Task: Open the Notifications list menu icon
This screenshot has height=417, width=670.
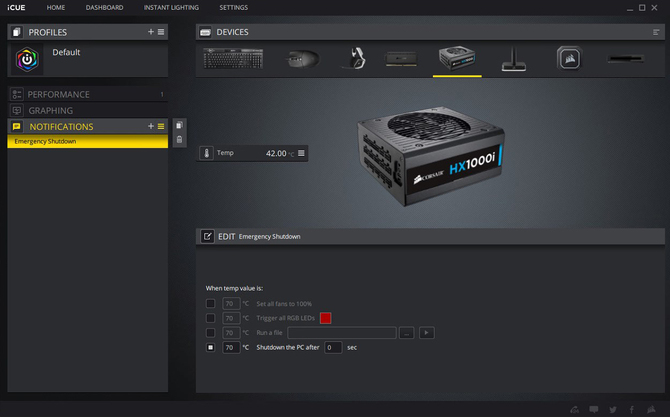Action: click(x=161, y=126)
